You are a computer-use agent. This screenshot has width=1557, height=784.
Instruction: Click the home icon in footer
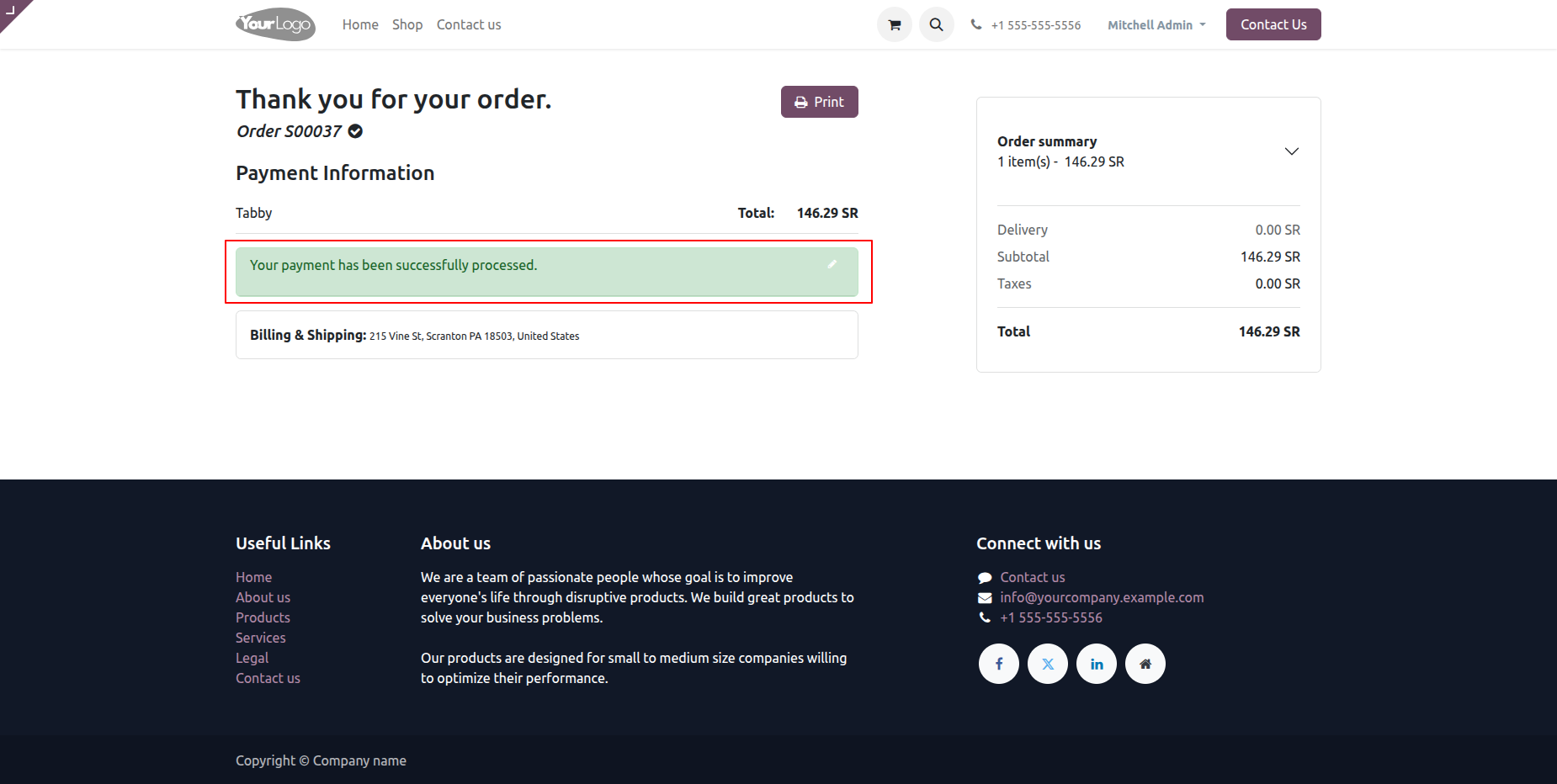click(x=1145, y=664)
